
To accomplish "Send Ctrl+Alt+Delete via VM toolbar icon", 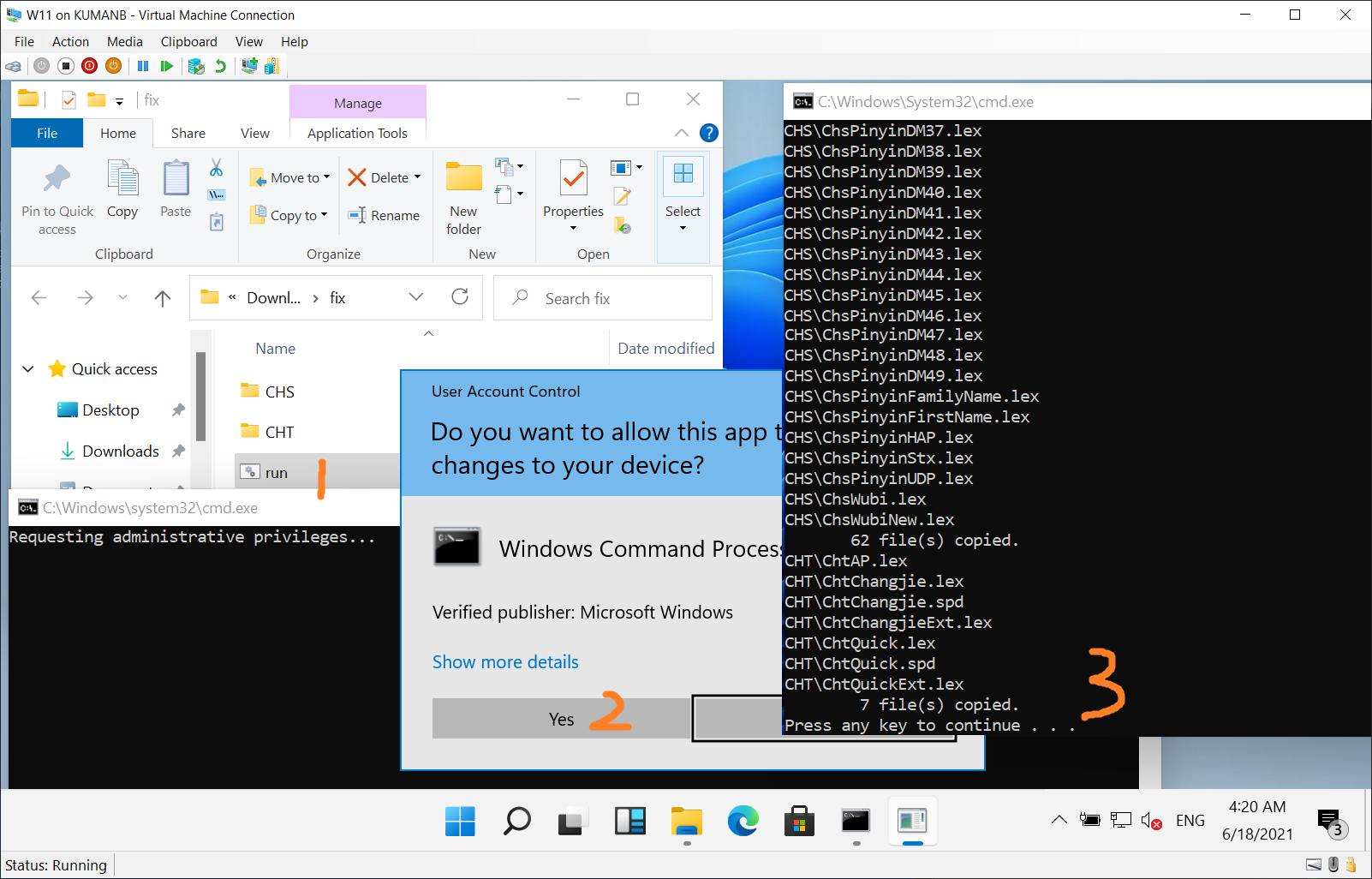I will pyautogui.click(x=13, y=66).
